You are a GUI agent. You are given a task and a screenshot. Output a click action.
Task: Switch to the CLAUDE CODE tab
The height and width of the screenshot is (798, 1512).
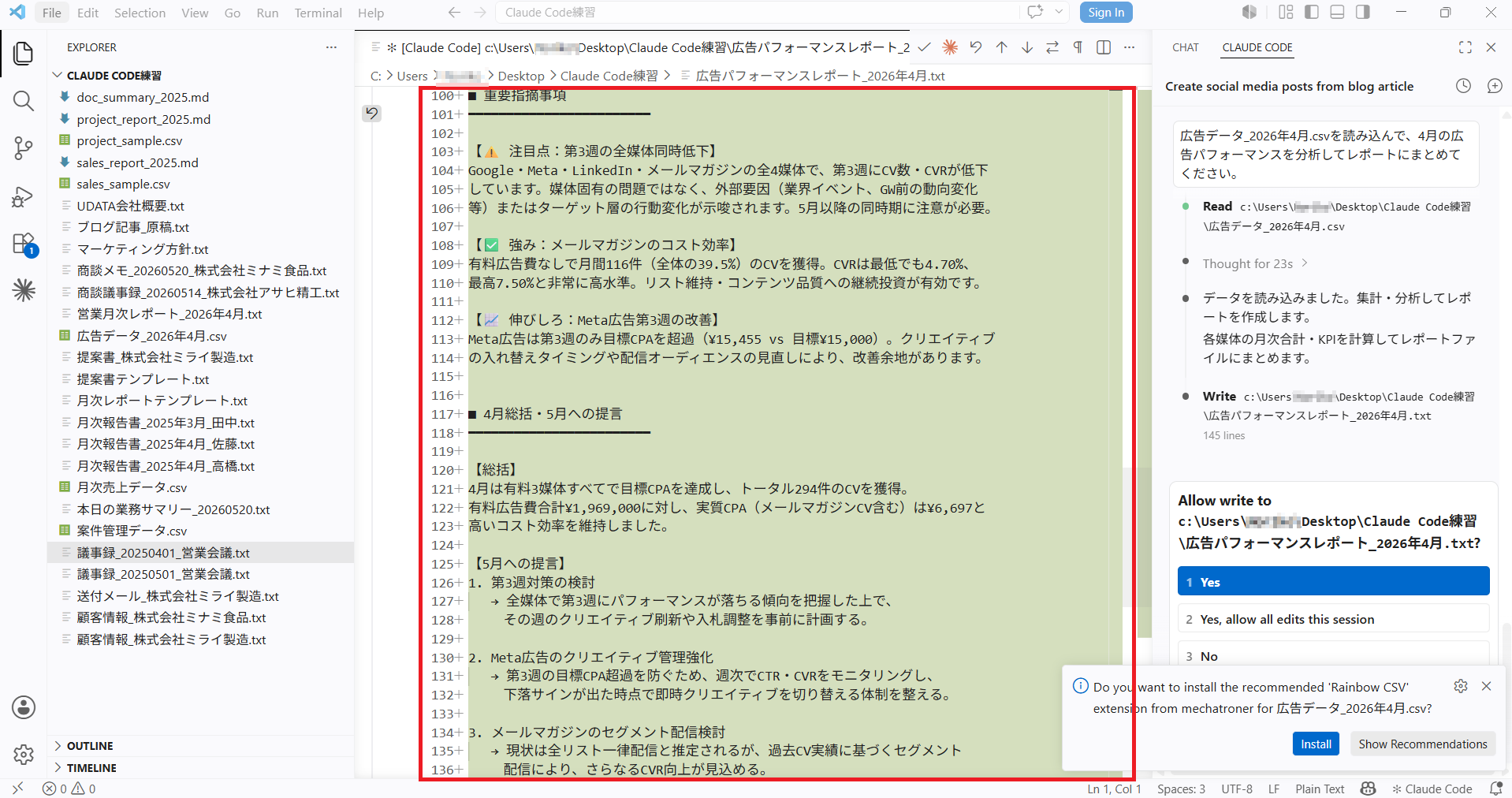pos(1257,47)
